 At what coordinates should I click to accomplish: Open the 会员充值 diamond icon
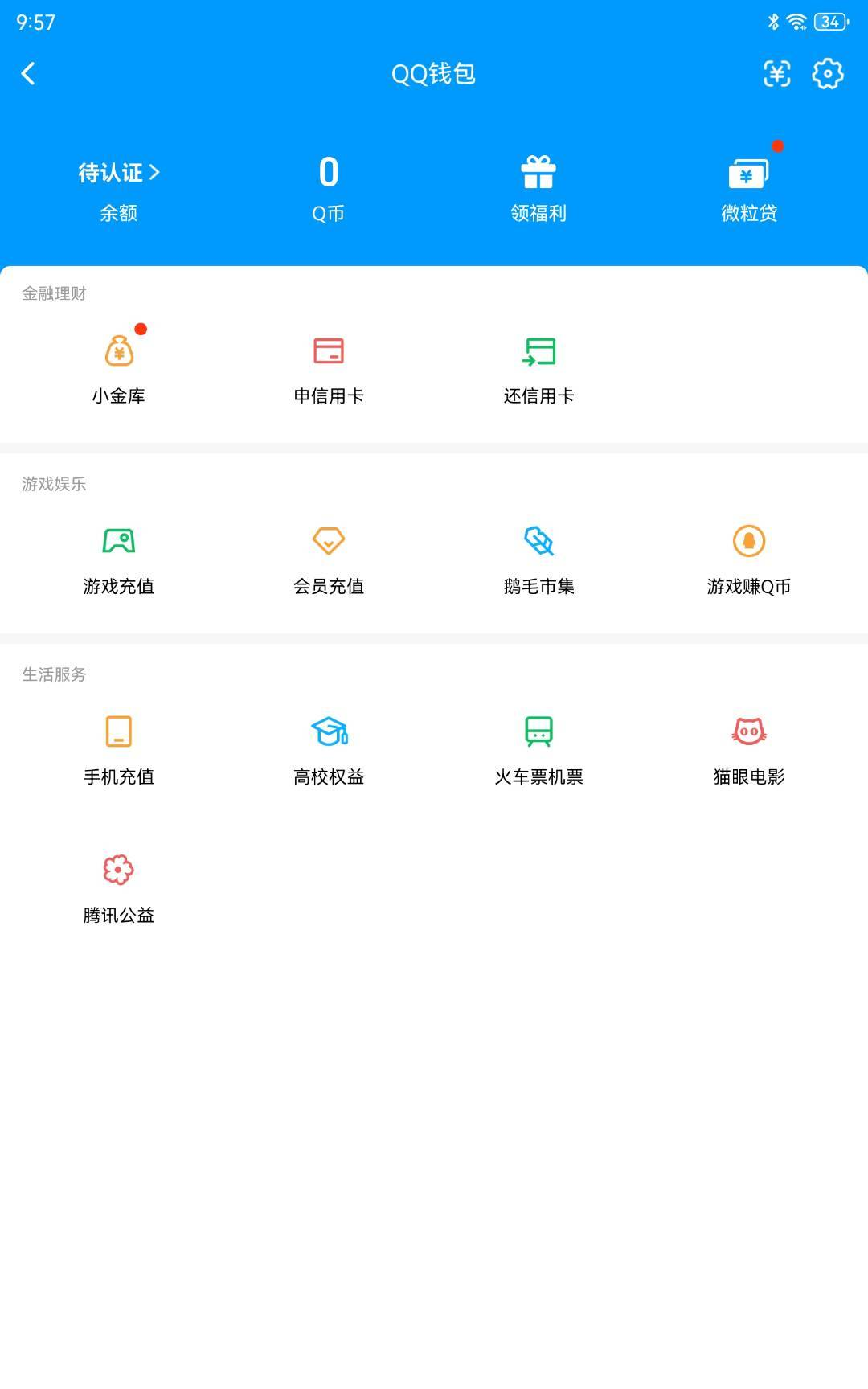coord(329,541)
